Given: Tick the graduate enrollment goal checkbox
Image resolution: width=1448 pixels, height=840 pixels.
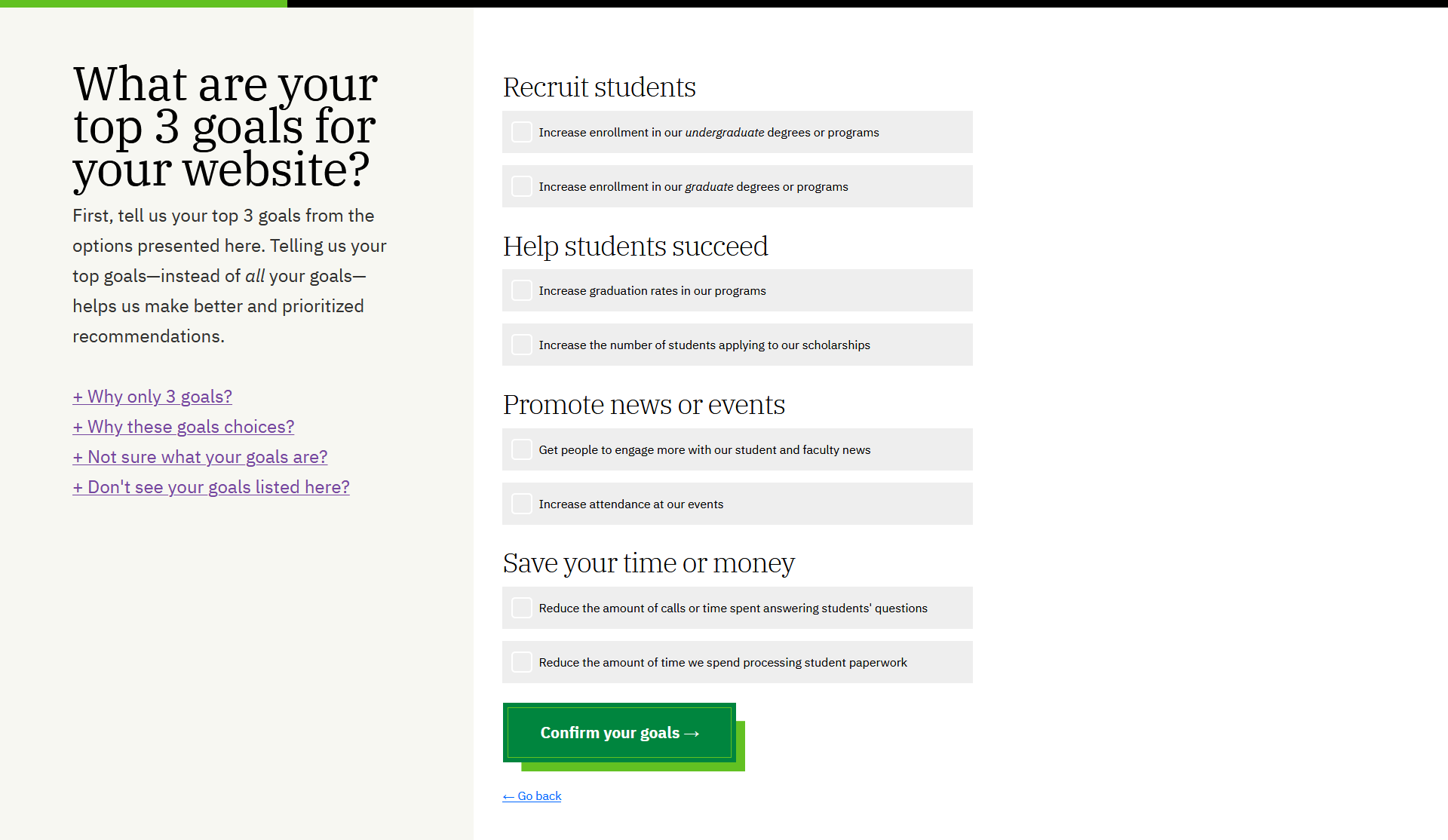Looking at the screenshot, I should tap(521, 186).
